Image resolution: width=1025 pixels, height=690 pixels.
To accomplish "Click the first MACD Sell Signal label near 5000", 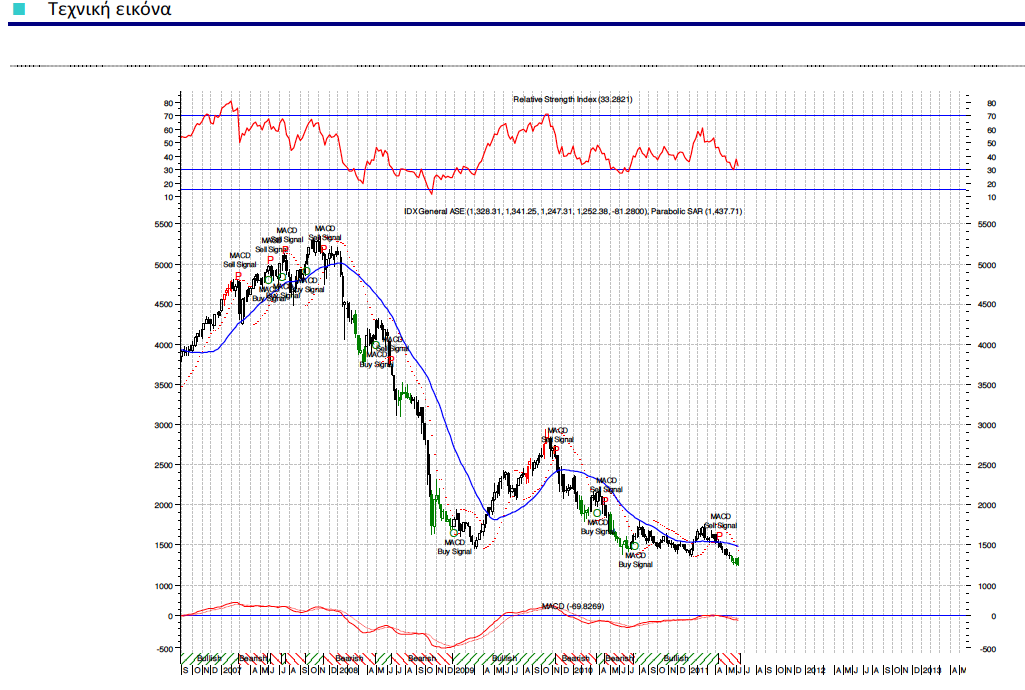I will [240, 260].
